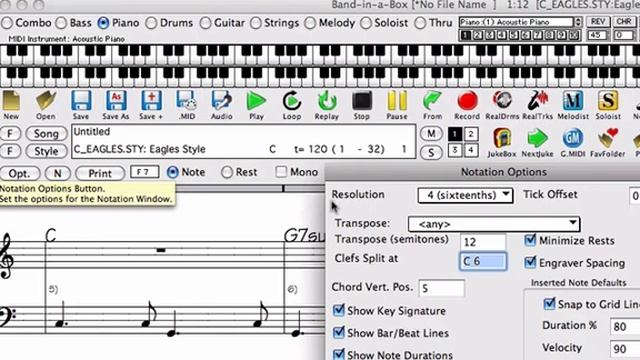Toggle Show Bar/Beat Lines checkbox
The height and width of the screenshot is (360, 640).
[x=339, y=332]
